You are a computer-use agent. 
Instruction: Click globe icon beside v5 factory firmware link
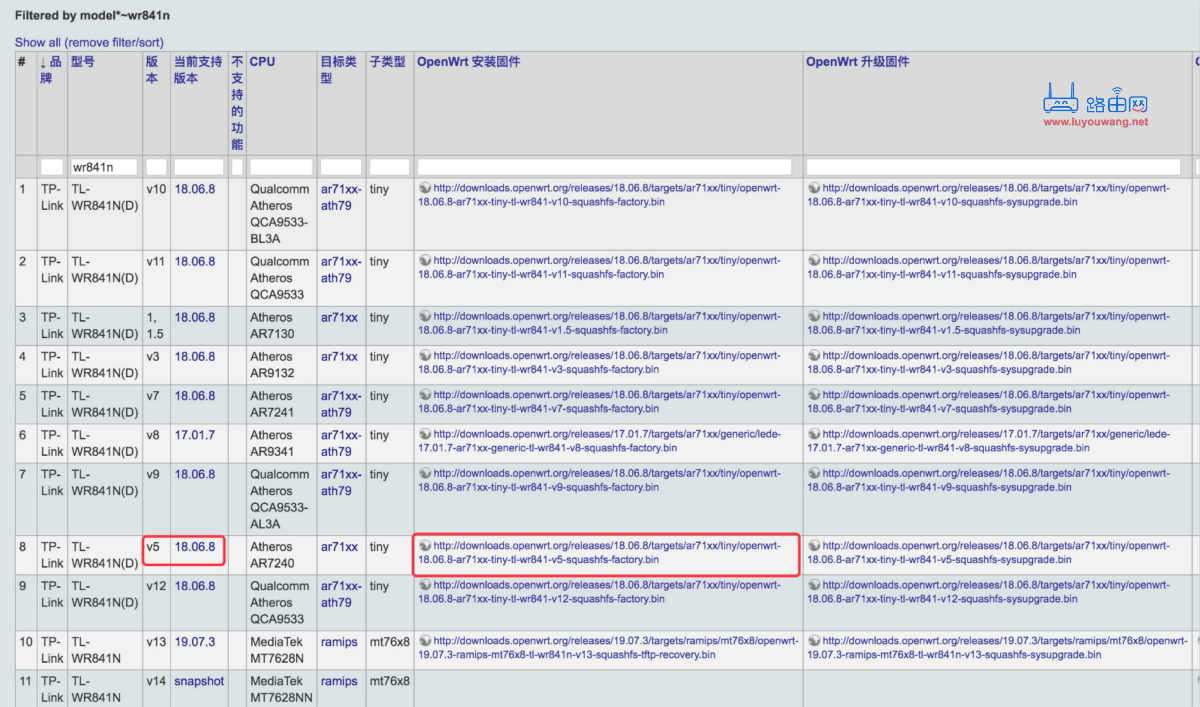point(425,546)
